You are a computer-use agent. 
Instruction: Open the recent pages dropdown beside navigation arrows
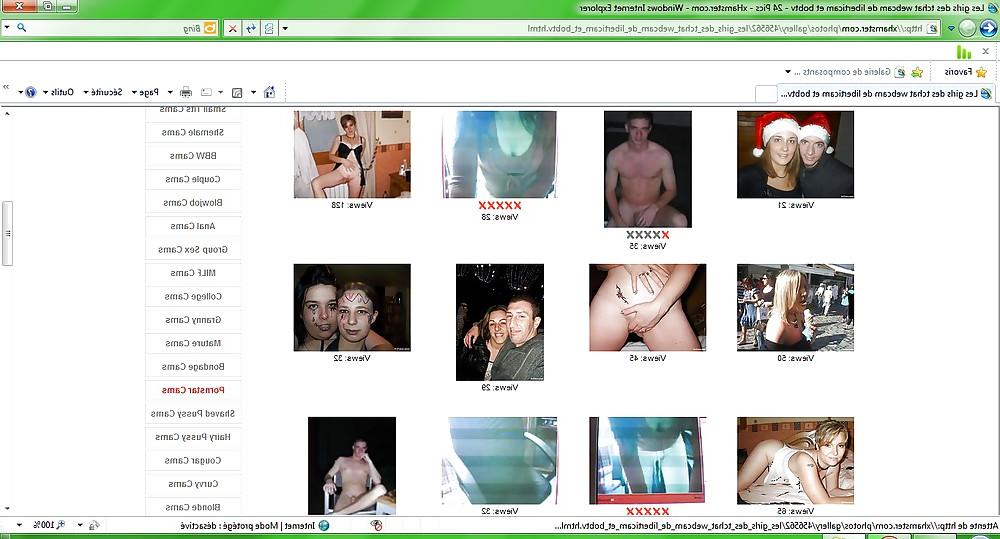(951, 29)
